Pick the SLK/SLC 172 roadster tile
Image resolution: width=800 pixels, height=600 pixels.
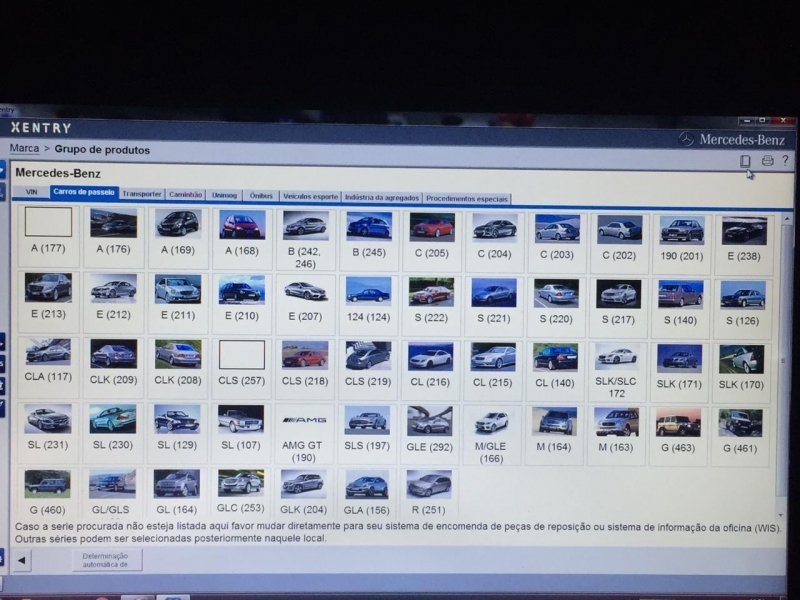[x=616, y=372]
